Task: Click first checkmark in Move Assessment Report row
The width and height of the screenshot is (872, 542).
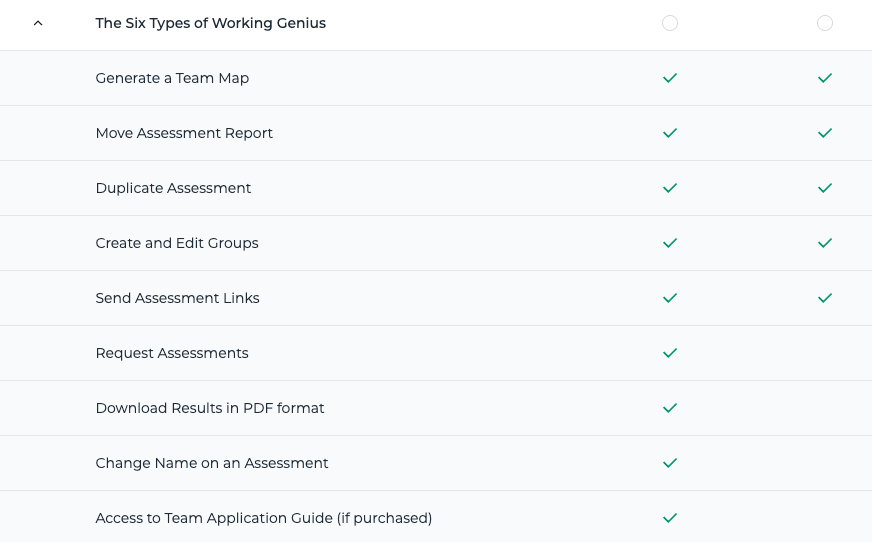Action: tap(670, 133)
